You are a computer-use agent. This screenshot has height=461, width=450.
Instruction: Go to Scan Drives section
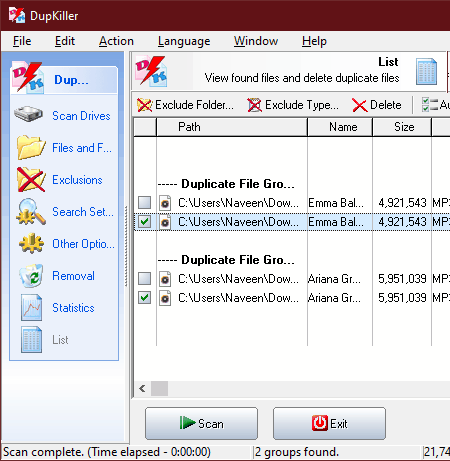pyautogui.click(x=81, y=116)
